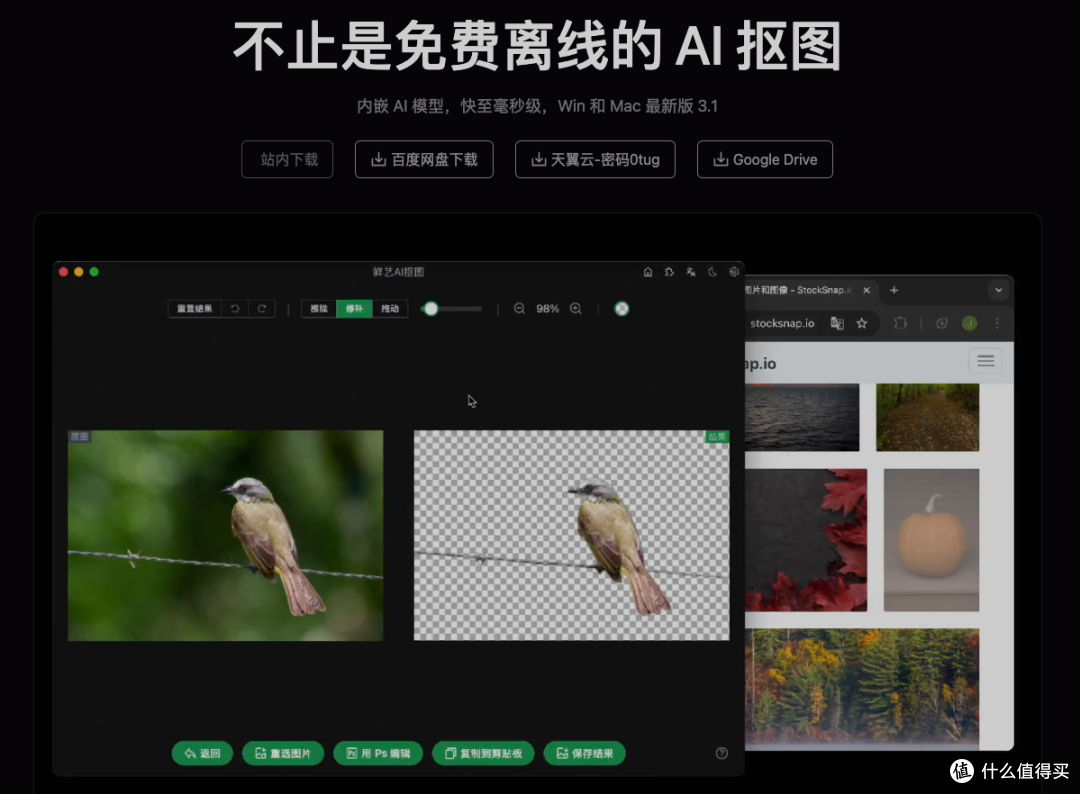Select the StockSnap browser tab title

(x=799, y=290)
